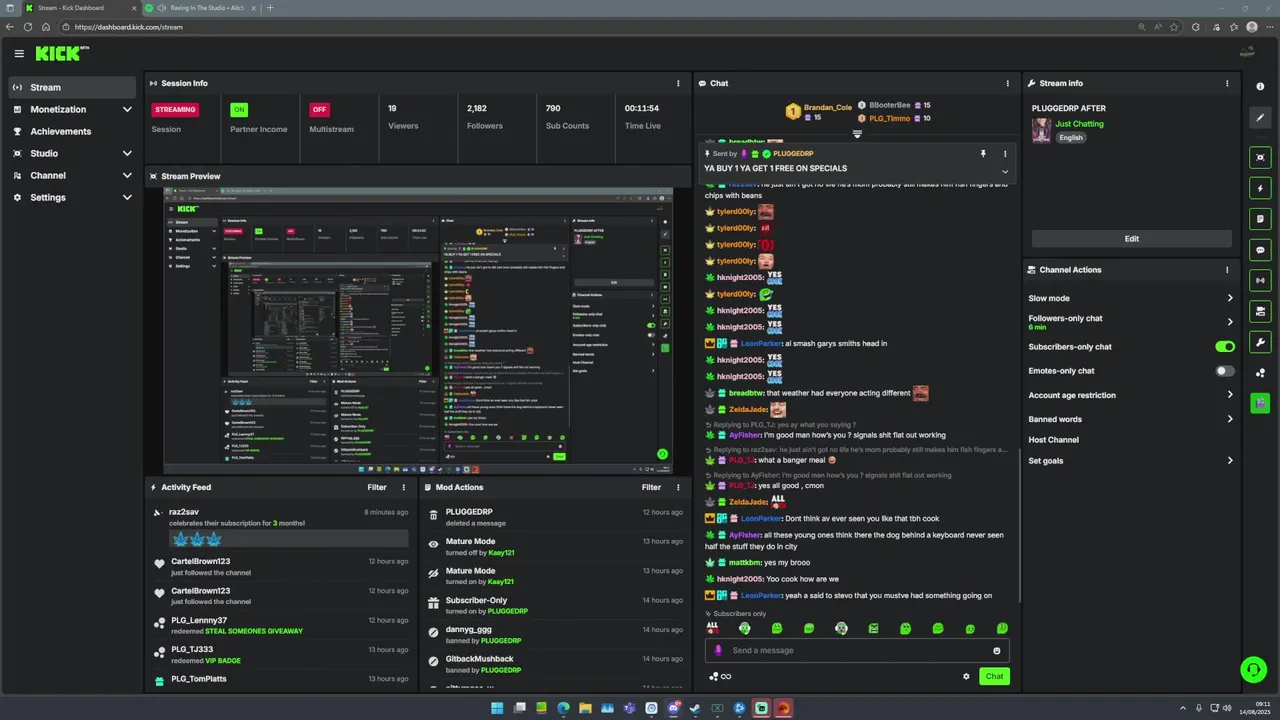Click the ON Partner Income indicator
Image resolution: width=1280 pixels, height=720 pixels.
point(238,109)
